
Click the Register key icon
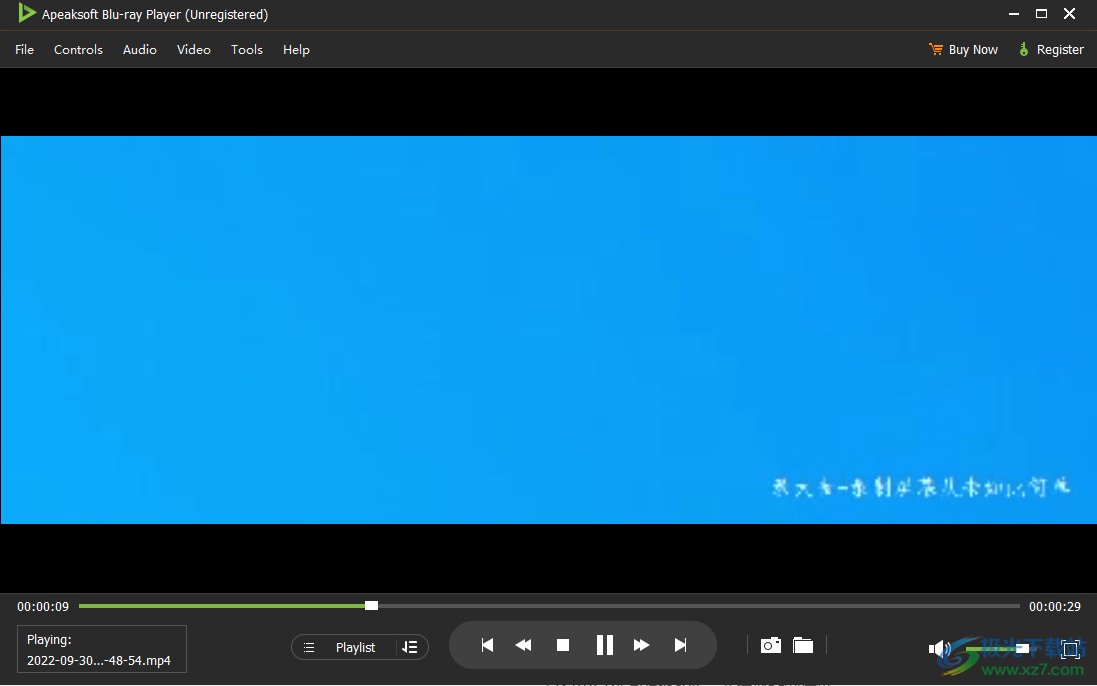point(1023,49)
